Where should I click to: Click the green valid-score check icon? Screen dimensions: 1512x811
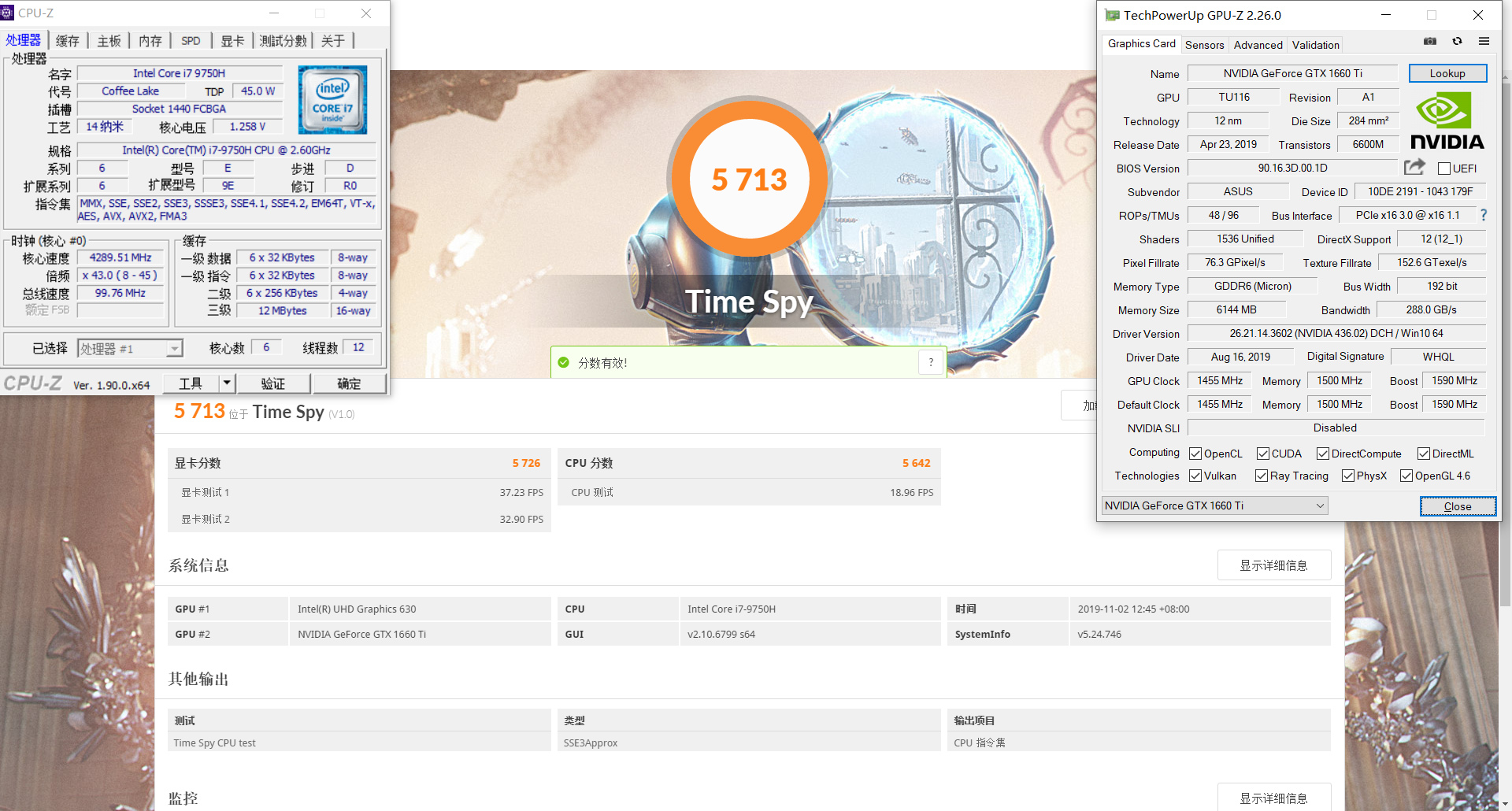pos(563,362)
